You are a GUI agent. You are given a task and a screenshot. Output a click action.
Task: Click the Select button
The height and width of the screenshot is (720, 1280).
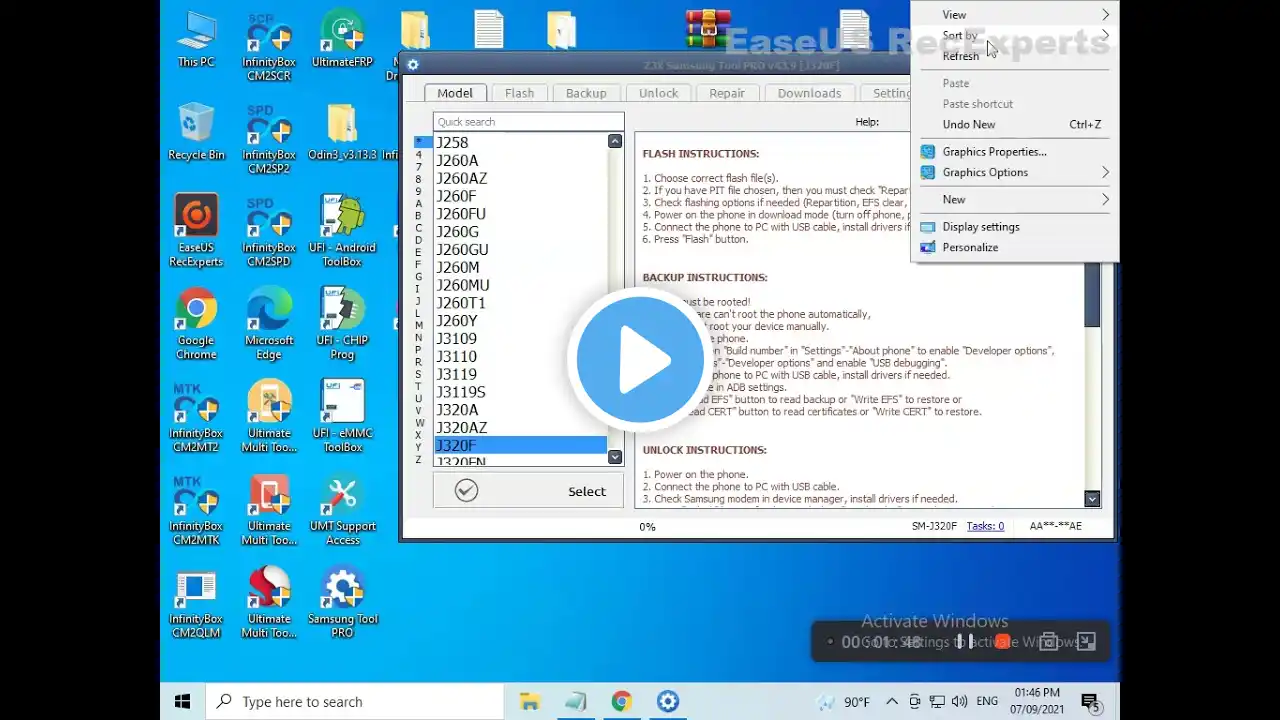[528, 491]
